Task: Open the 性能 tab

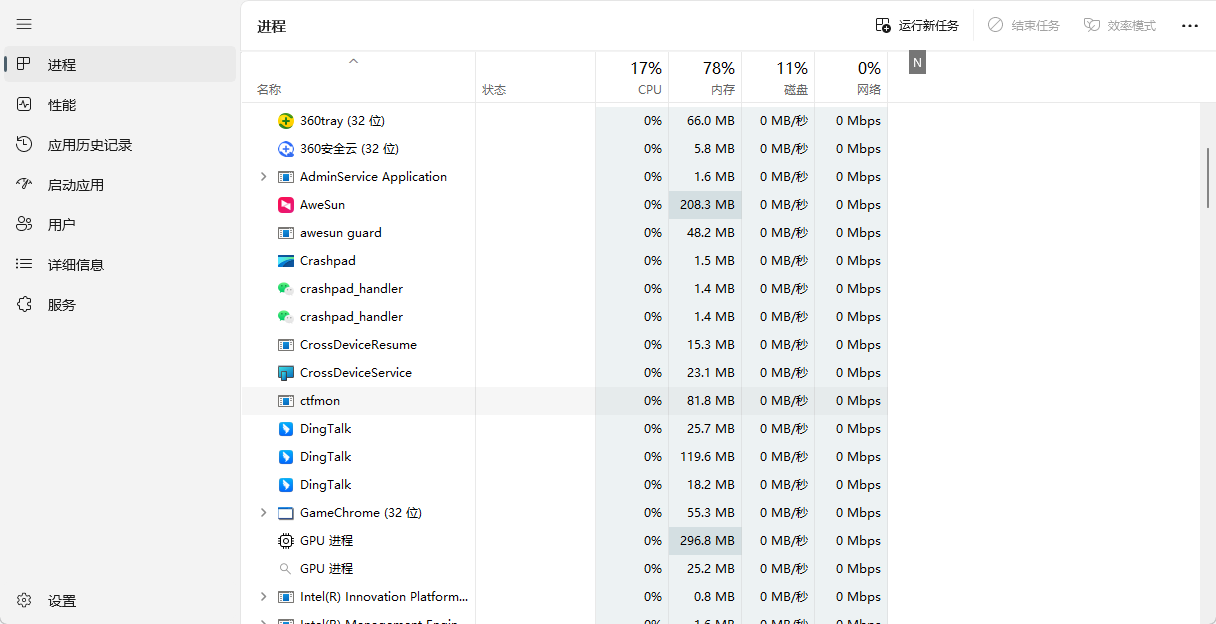Action: pos(62,105)
